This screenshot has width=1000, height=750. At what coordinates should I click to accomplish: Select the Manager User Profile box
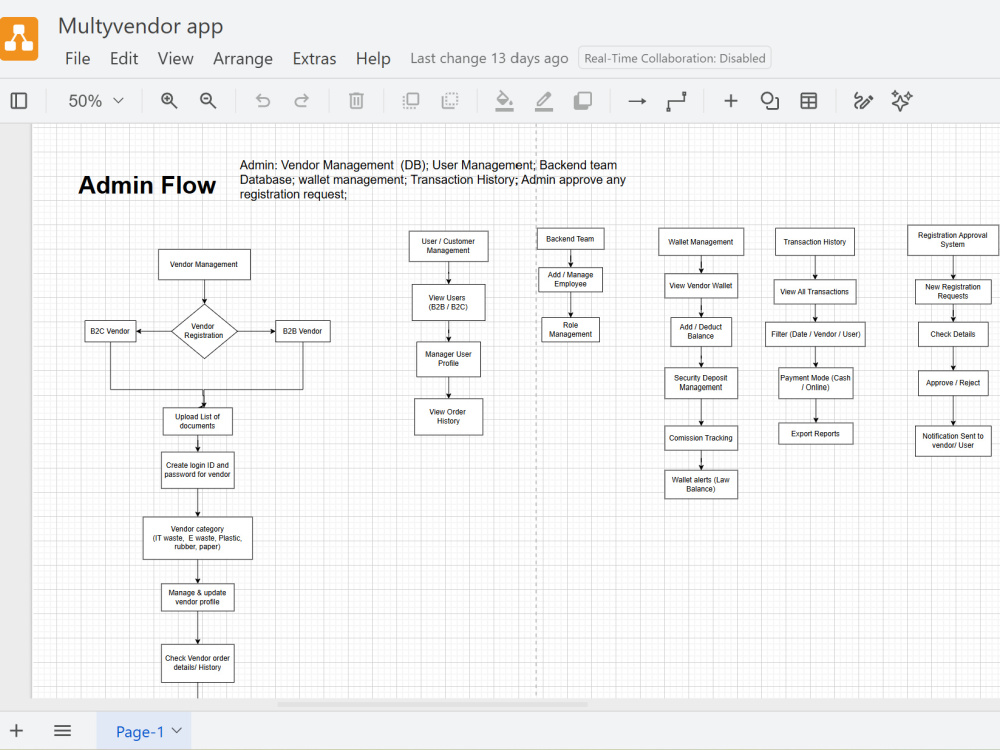[448, 359]
